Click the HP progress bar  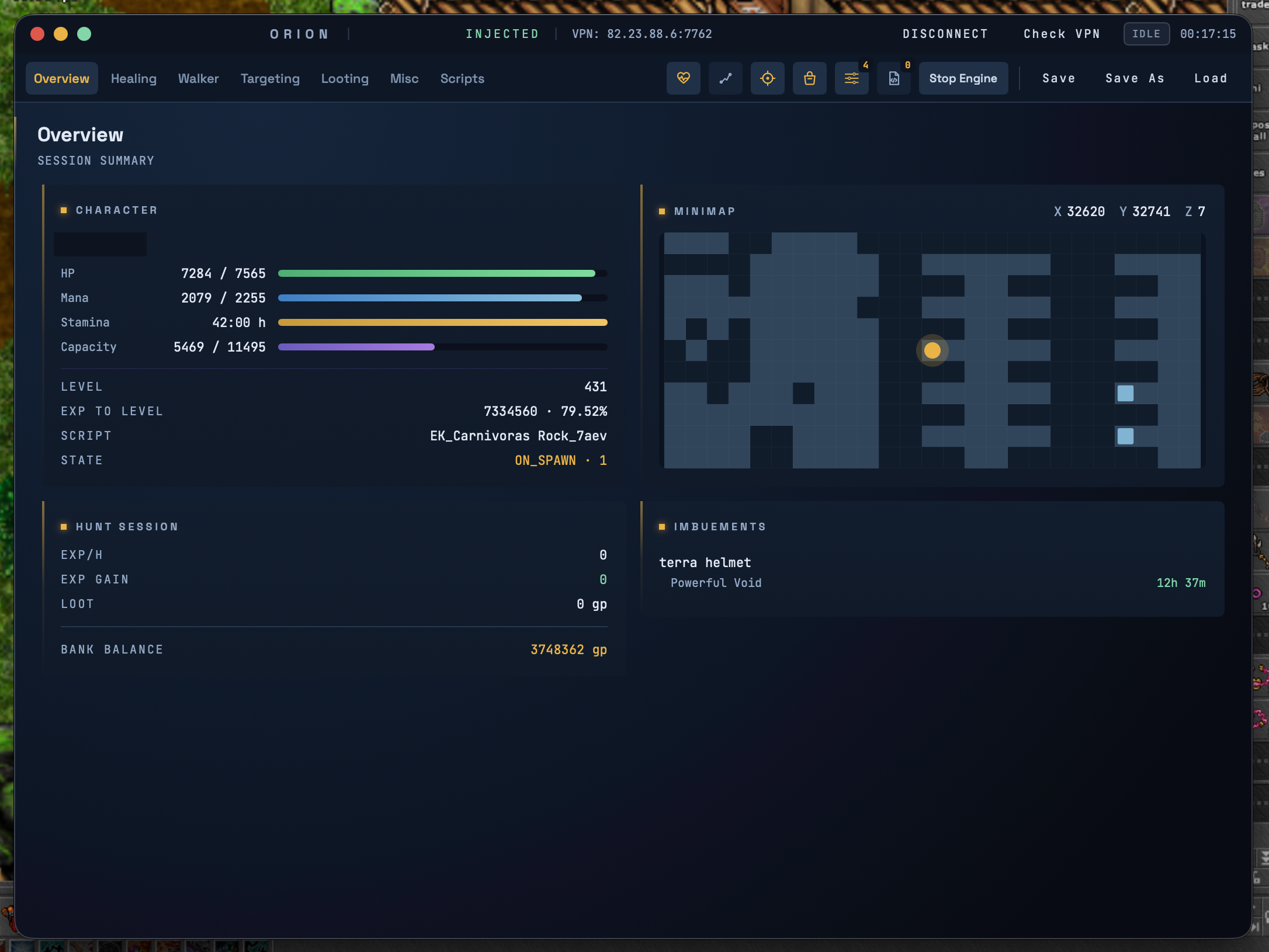point(442,273)
